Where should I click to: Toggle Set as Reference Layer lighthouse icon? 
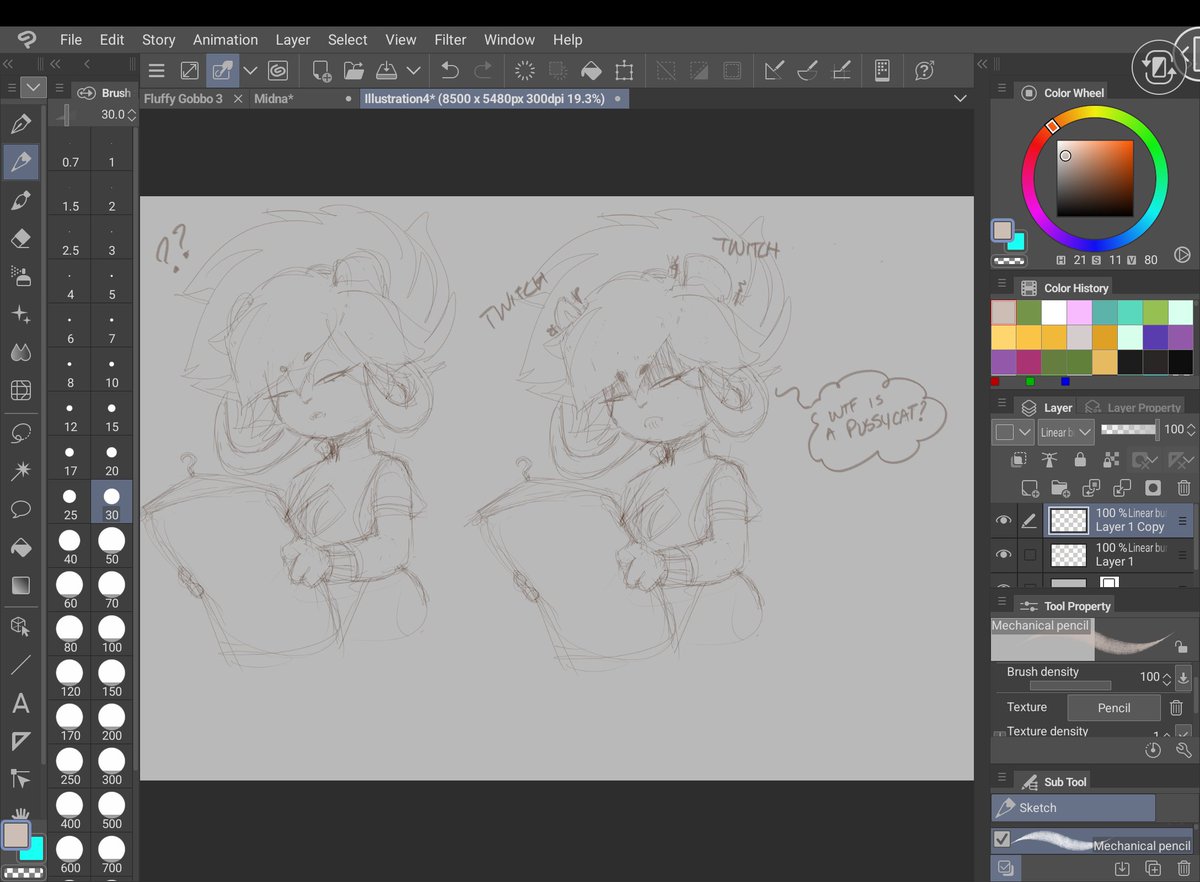[1049, 459]
